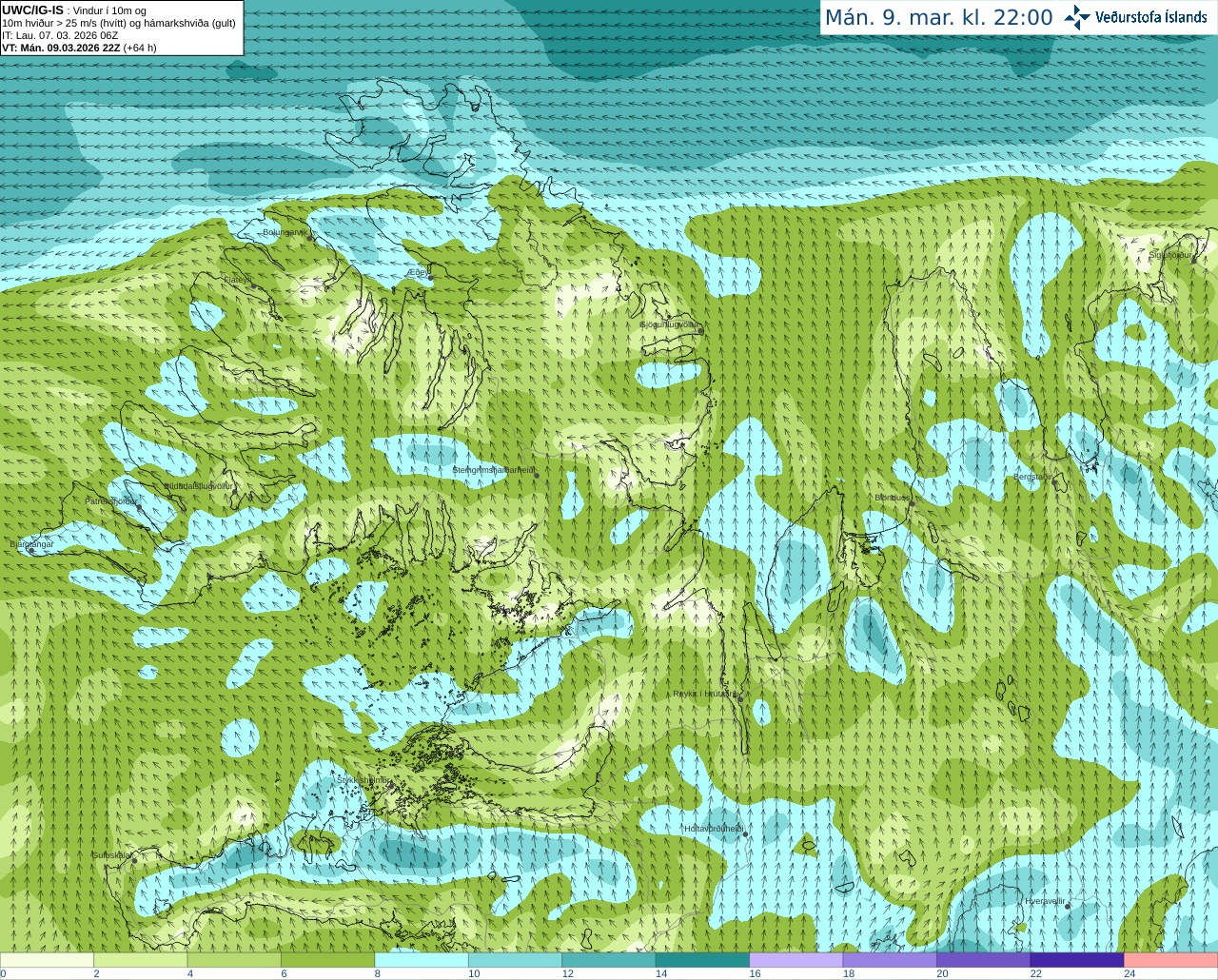This screenshot has width=1218, height=980.
Task: Click the legend tick label '6'
Action: pyautogui.click(x=284, y=973)
